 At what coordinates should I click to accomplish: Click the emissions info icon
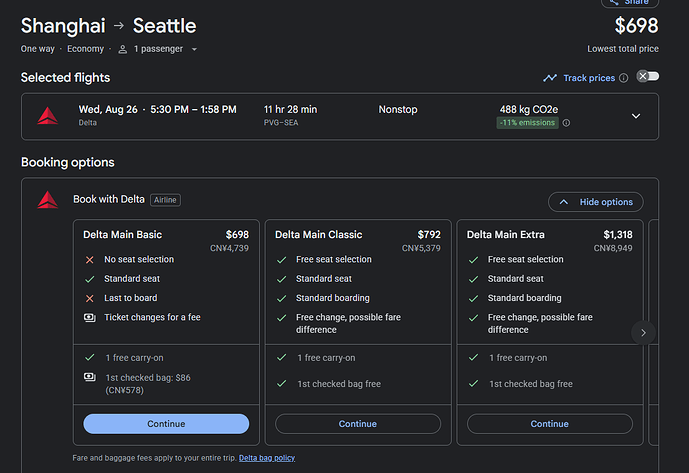(x=566, y=123)
